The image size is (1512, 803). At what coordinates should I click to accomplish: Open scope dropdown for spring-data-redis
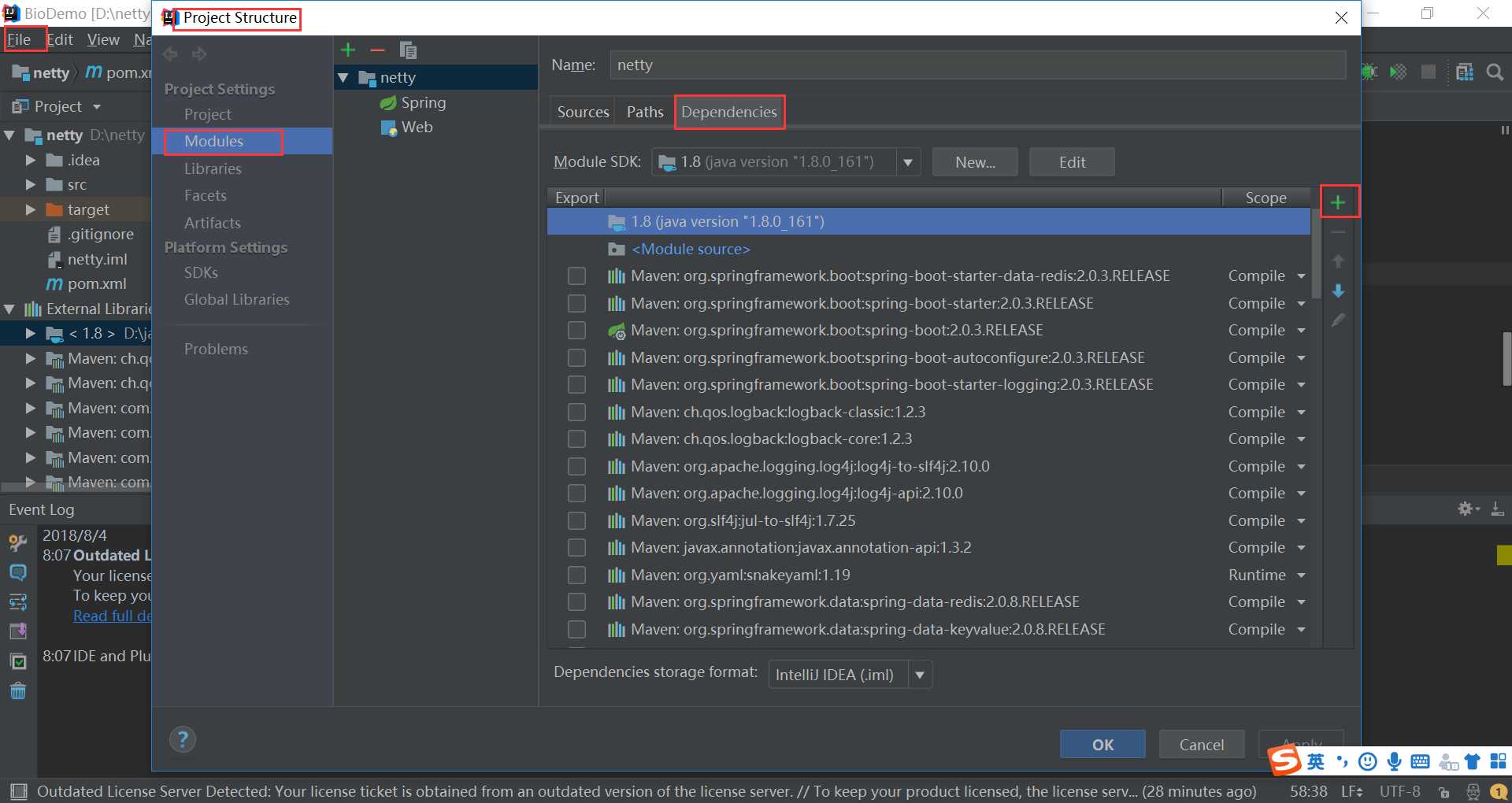click(1301, 602)
